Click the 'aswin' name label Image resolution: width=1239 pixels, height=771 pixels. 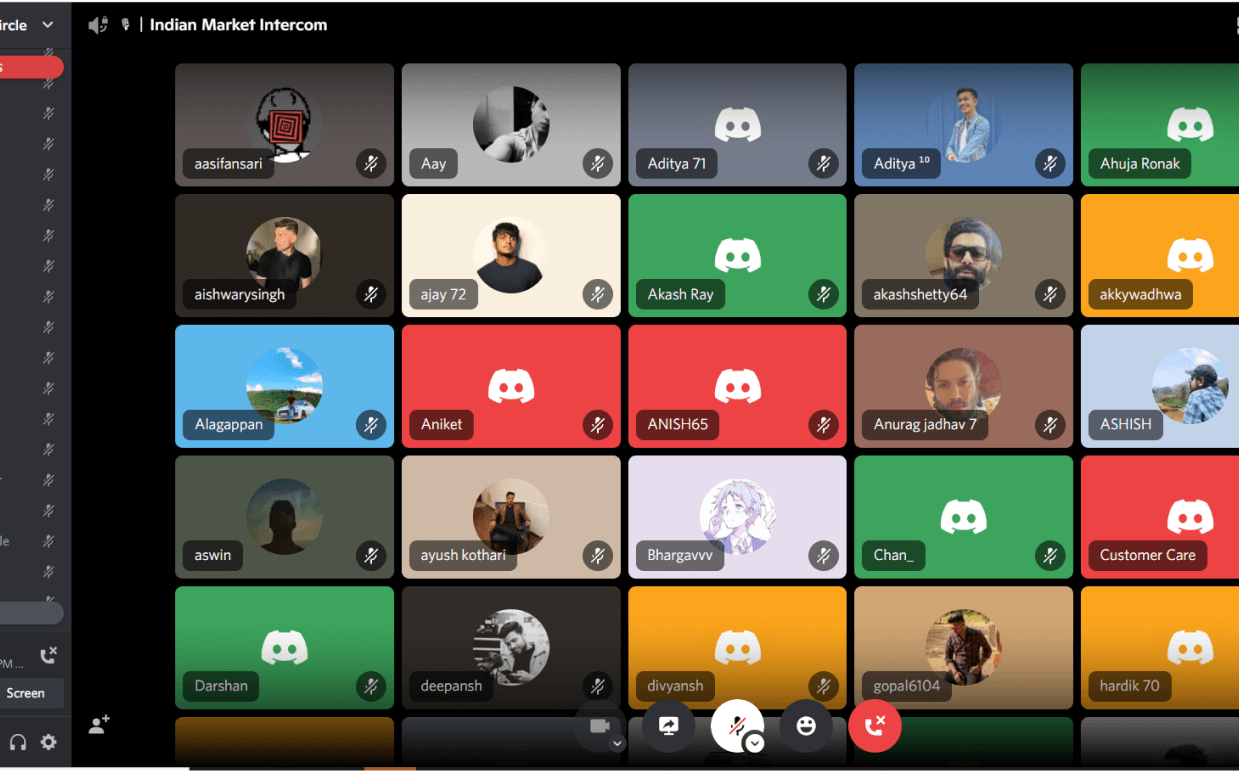(x=212, y=555)
